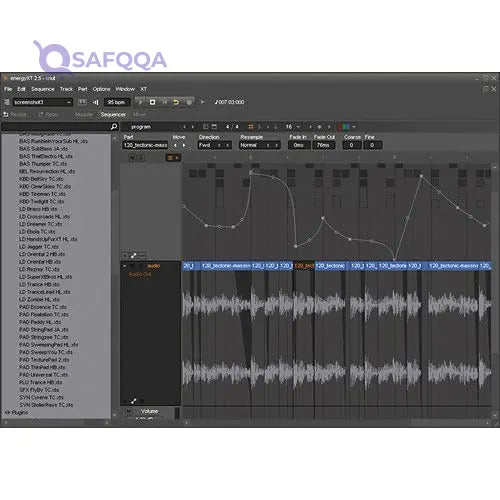
Task: Switch to the Mixer tab
Action: click(x=139, y=114)
